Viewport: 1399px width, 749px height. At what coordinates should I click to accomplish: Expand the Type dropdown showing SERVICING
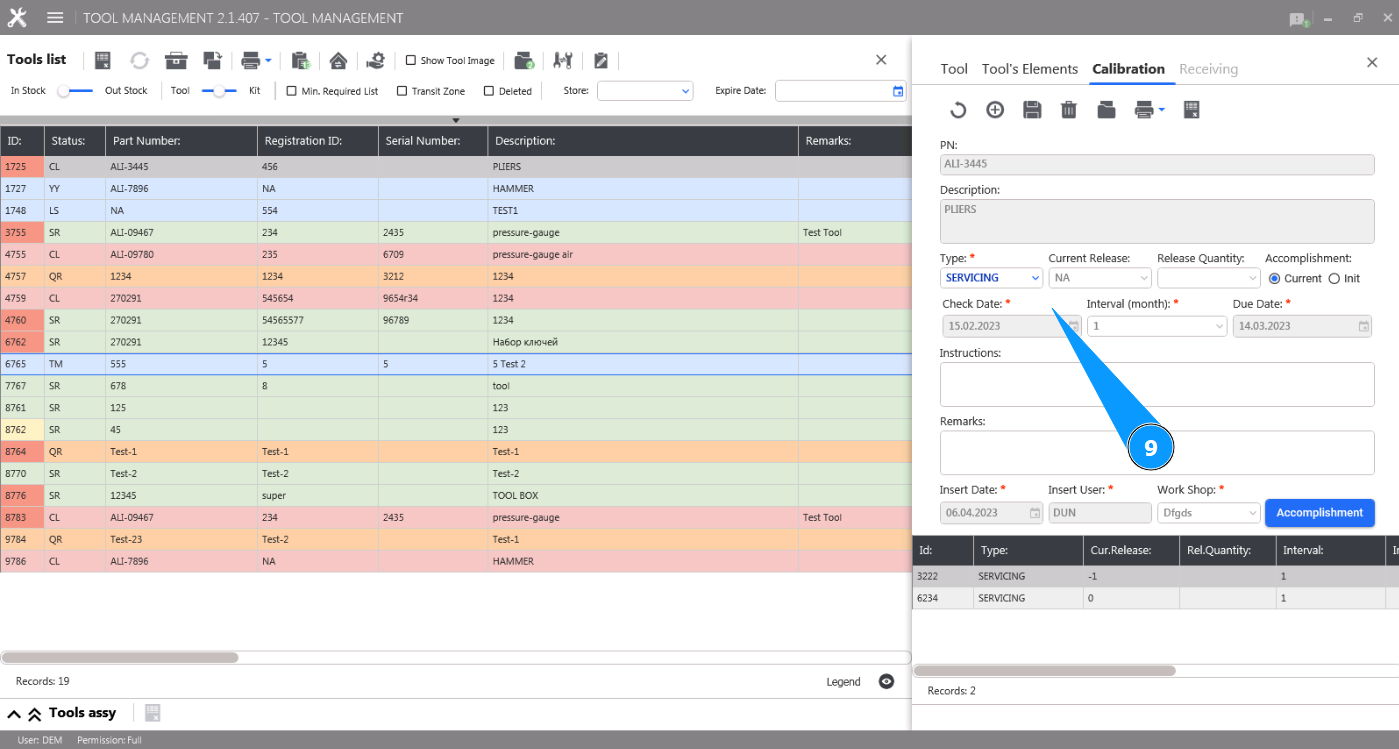[x=991, y=278]
